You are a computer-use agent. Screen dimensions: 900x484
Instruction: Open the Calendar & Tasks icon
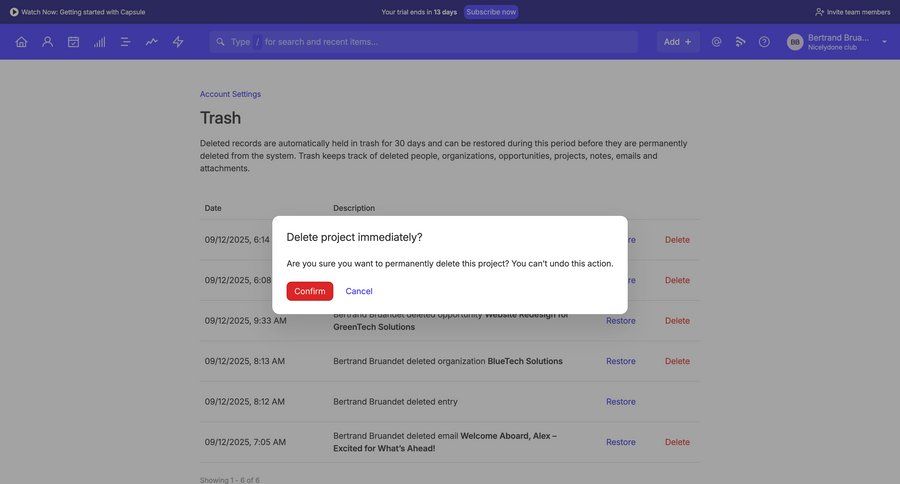[73, 42]
